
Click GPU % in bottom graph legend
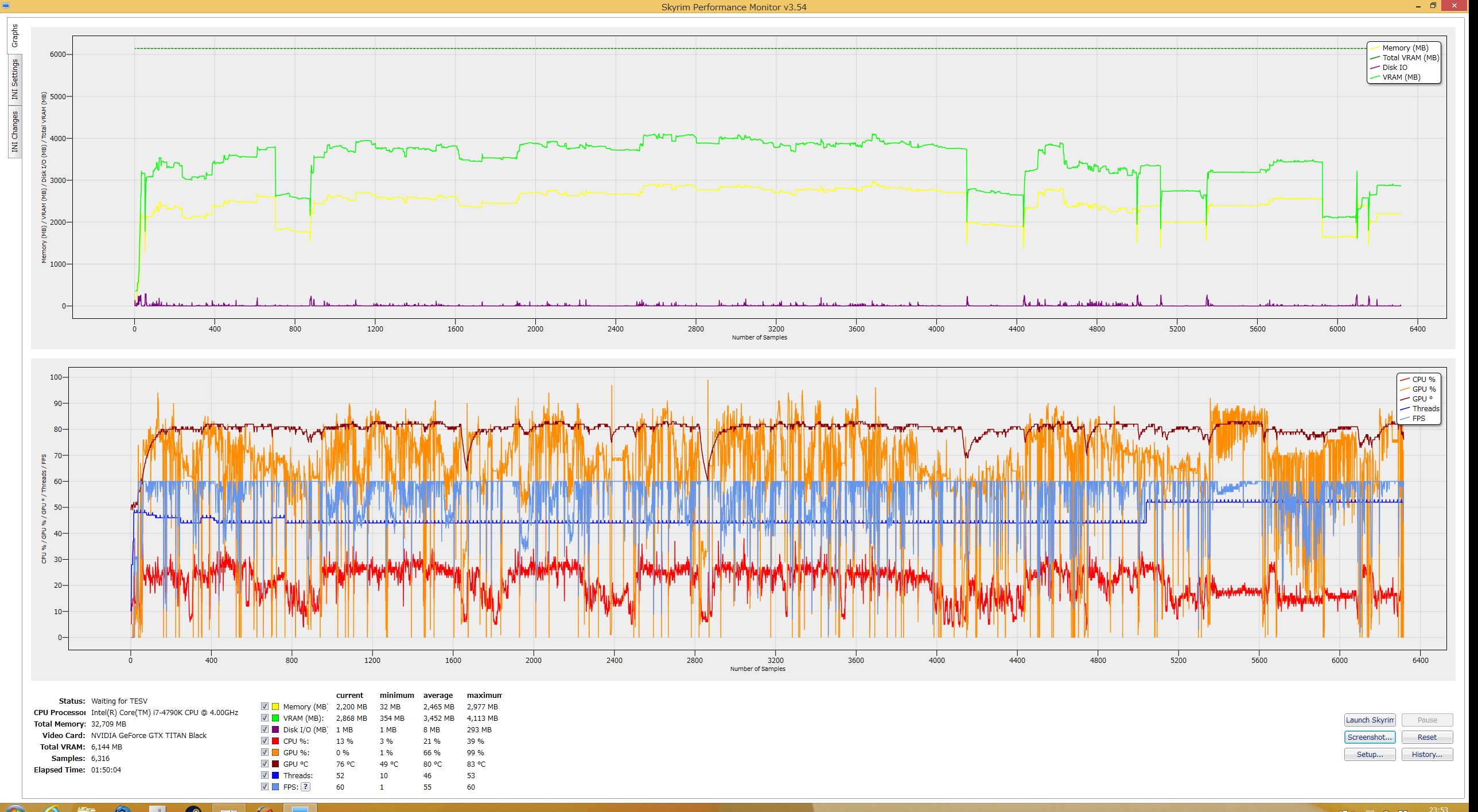click(1423, 389)
